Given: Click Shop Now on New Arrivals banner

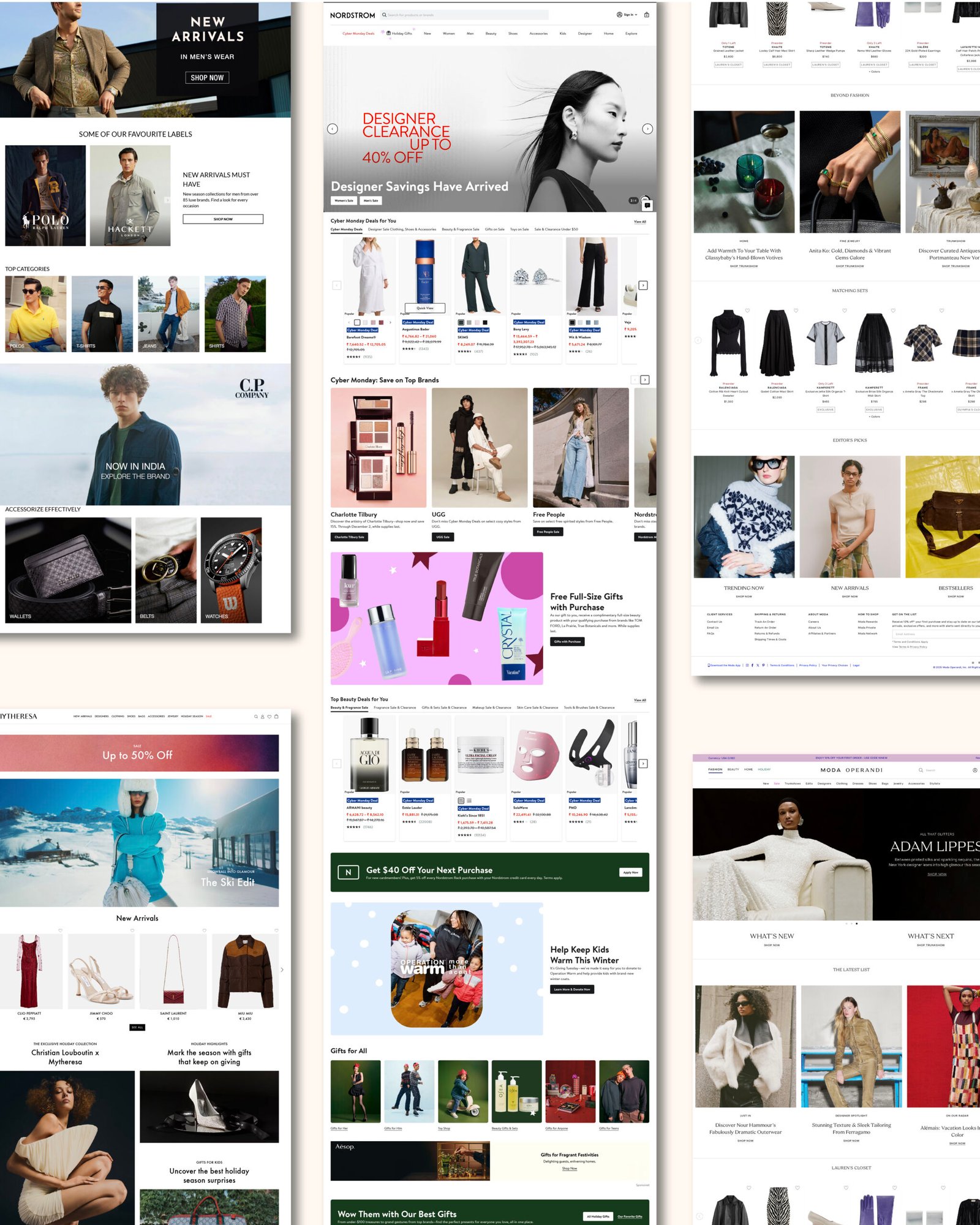Looking at the screenshot, I should coord(207,78).
